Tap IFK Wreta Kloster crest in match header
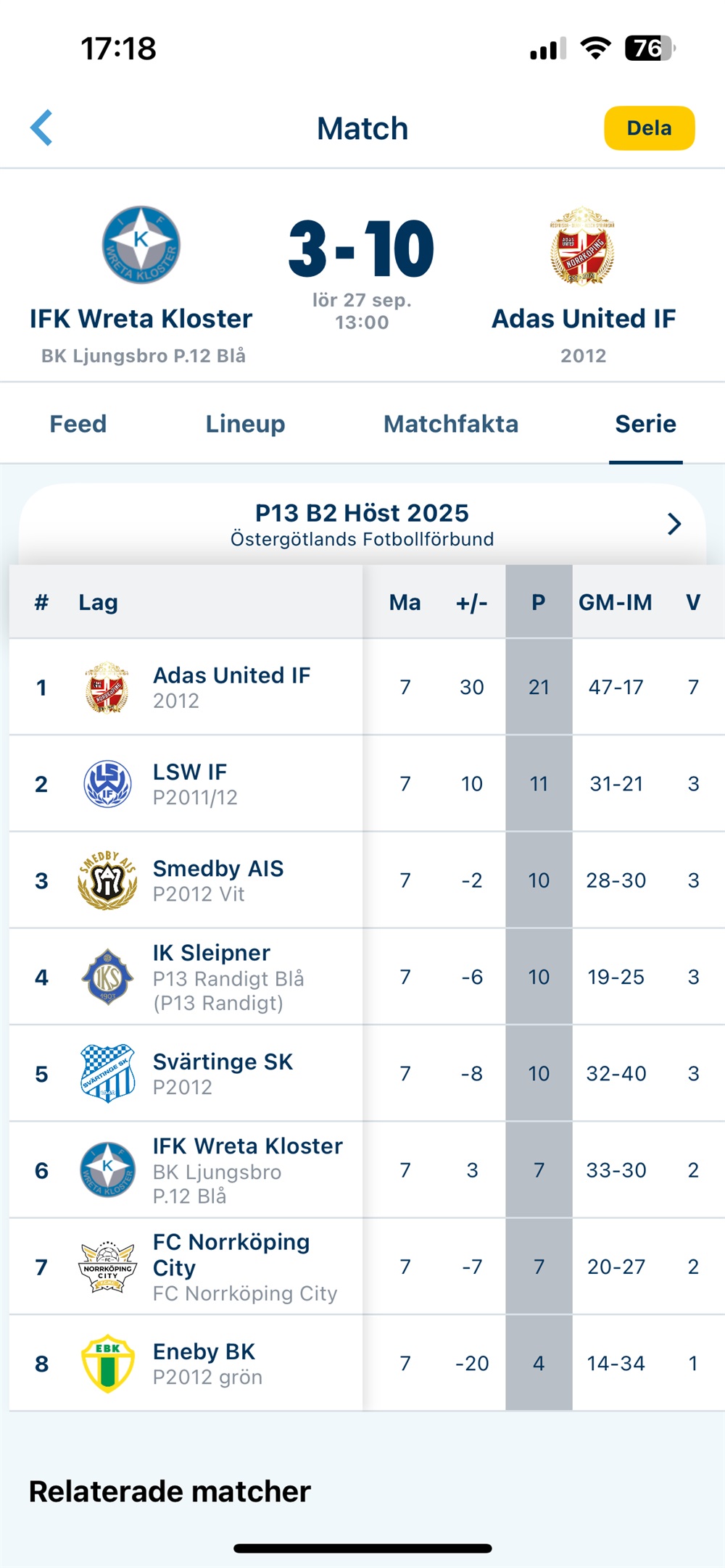This screenshot has height=1568, width=725. pyautogui.click(x=141, y=245)
